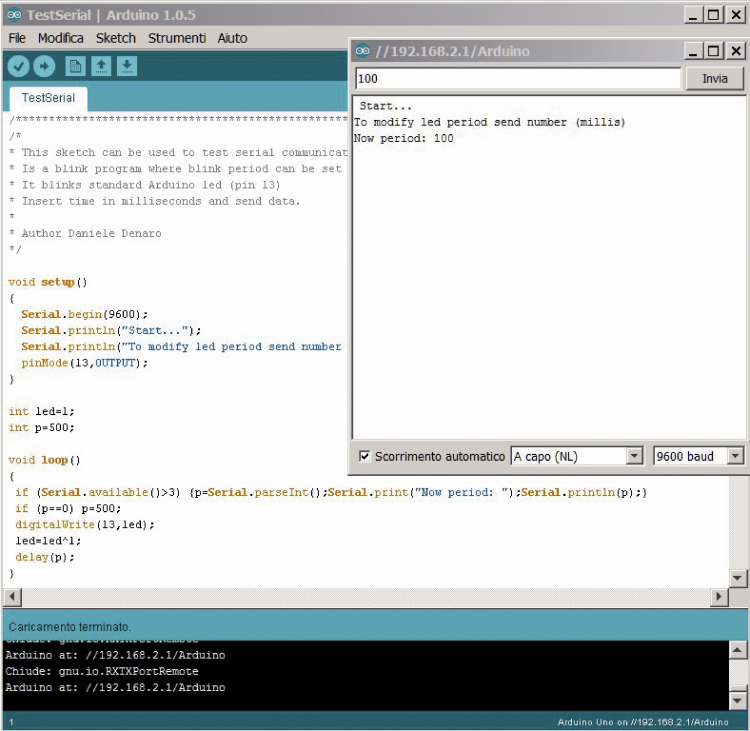Open the File menu
750x731 pixels.
coord(17,38)
